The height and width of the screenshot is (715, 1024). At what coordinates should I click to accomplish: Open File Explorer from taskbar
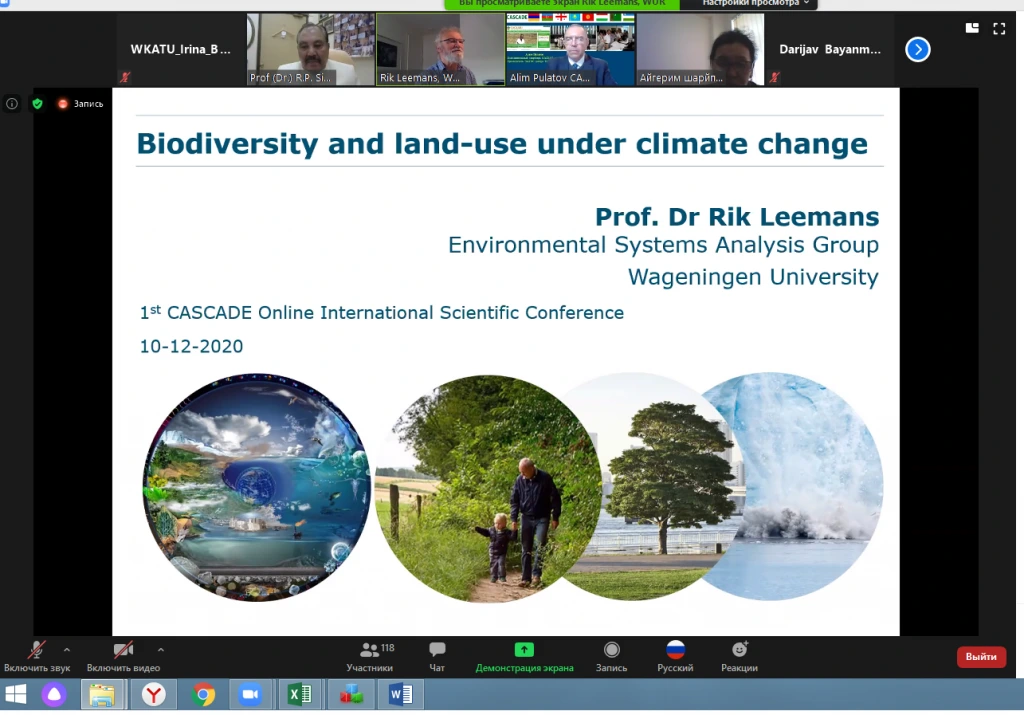(x=103, y=694)
